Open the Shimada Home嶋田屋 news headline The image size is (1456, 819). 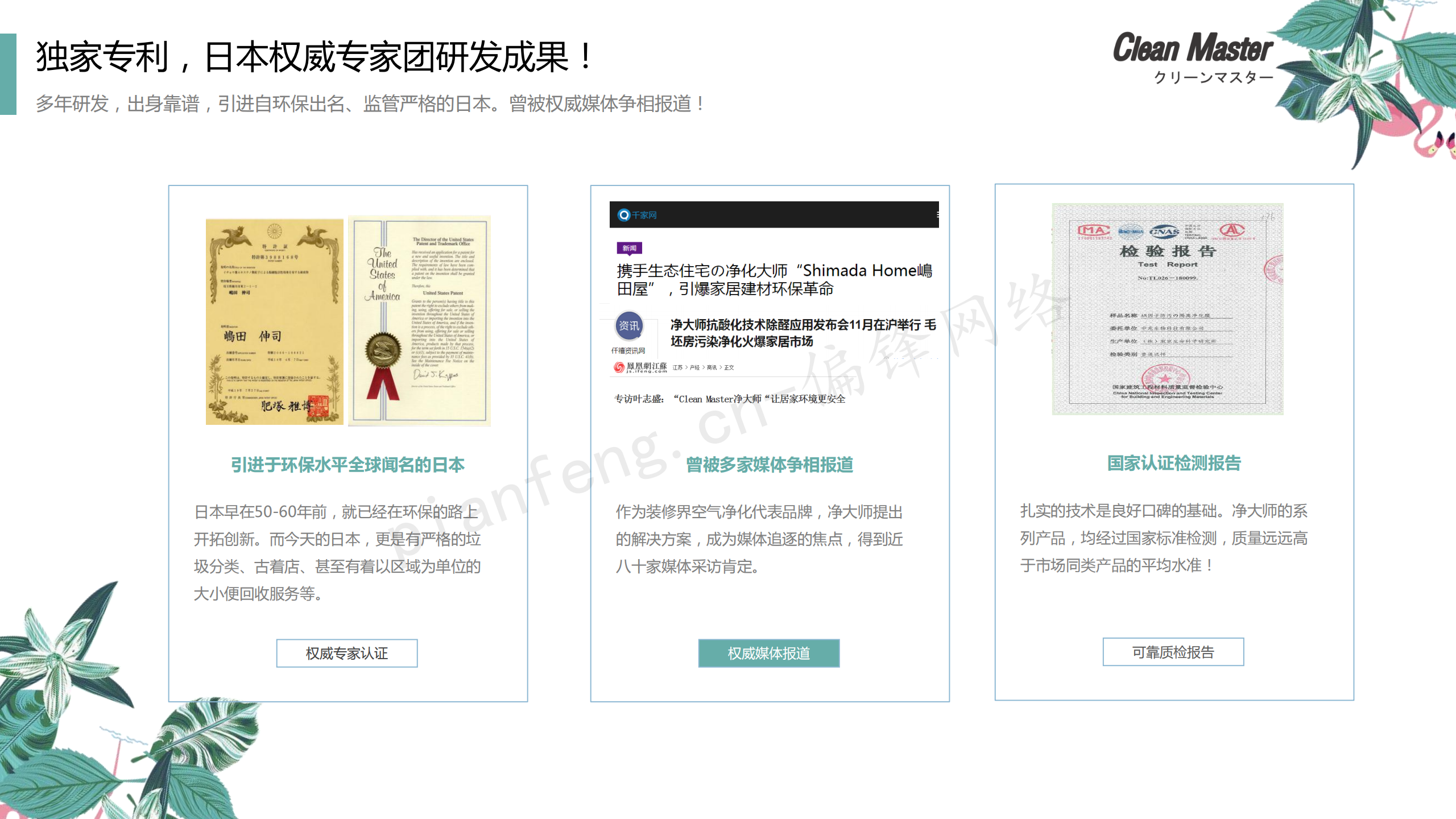point(774,279)
